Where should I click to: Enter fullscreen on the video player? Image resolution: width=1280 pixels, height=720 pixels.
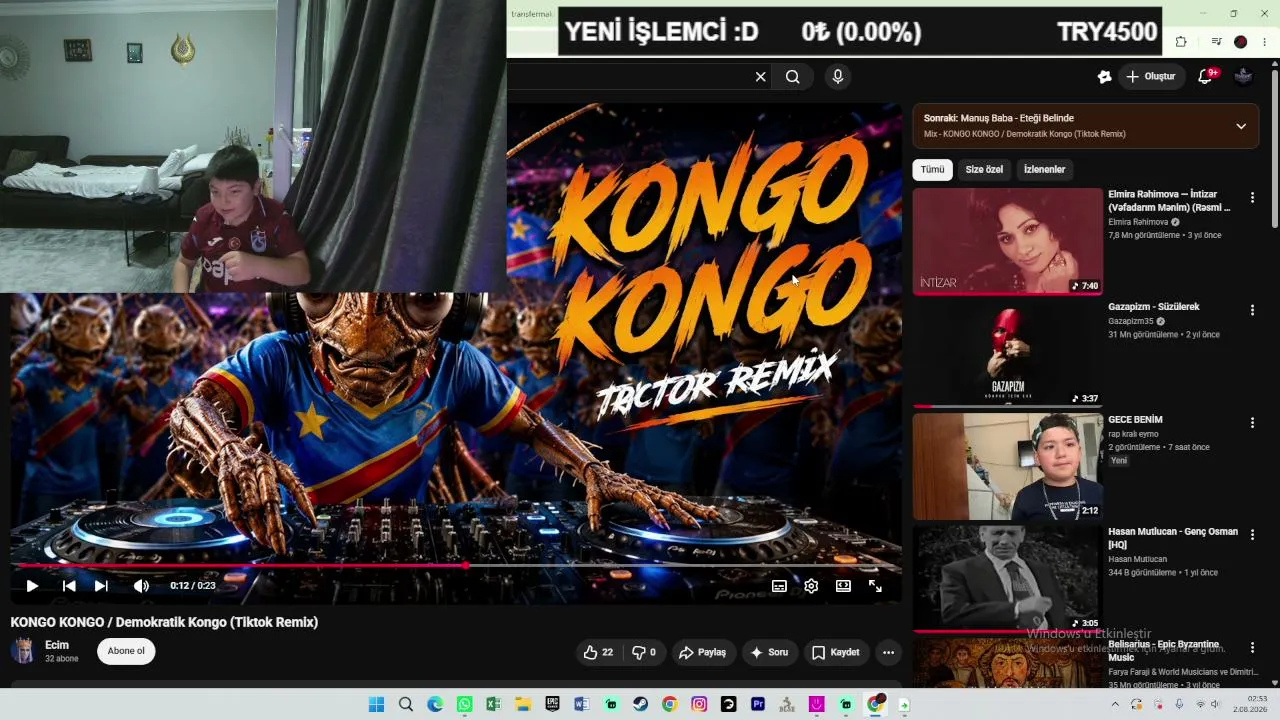(875, 586)
